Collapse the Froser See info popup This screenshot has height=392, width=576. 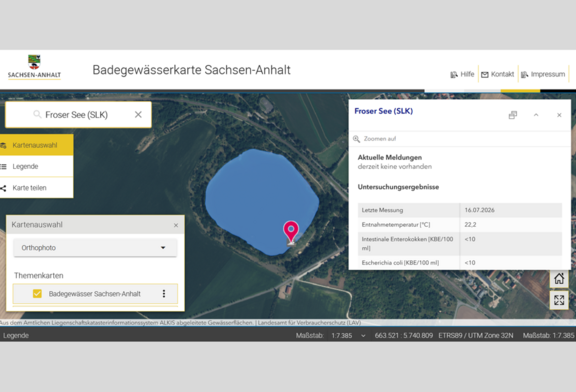pos(536,115)
